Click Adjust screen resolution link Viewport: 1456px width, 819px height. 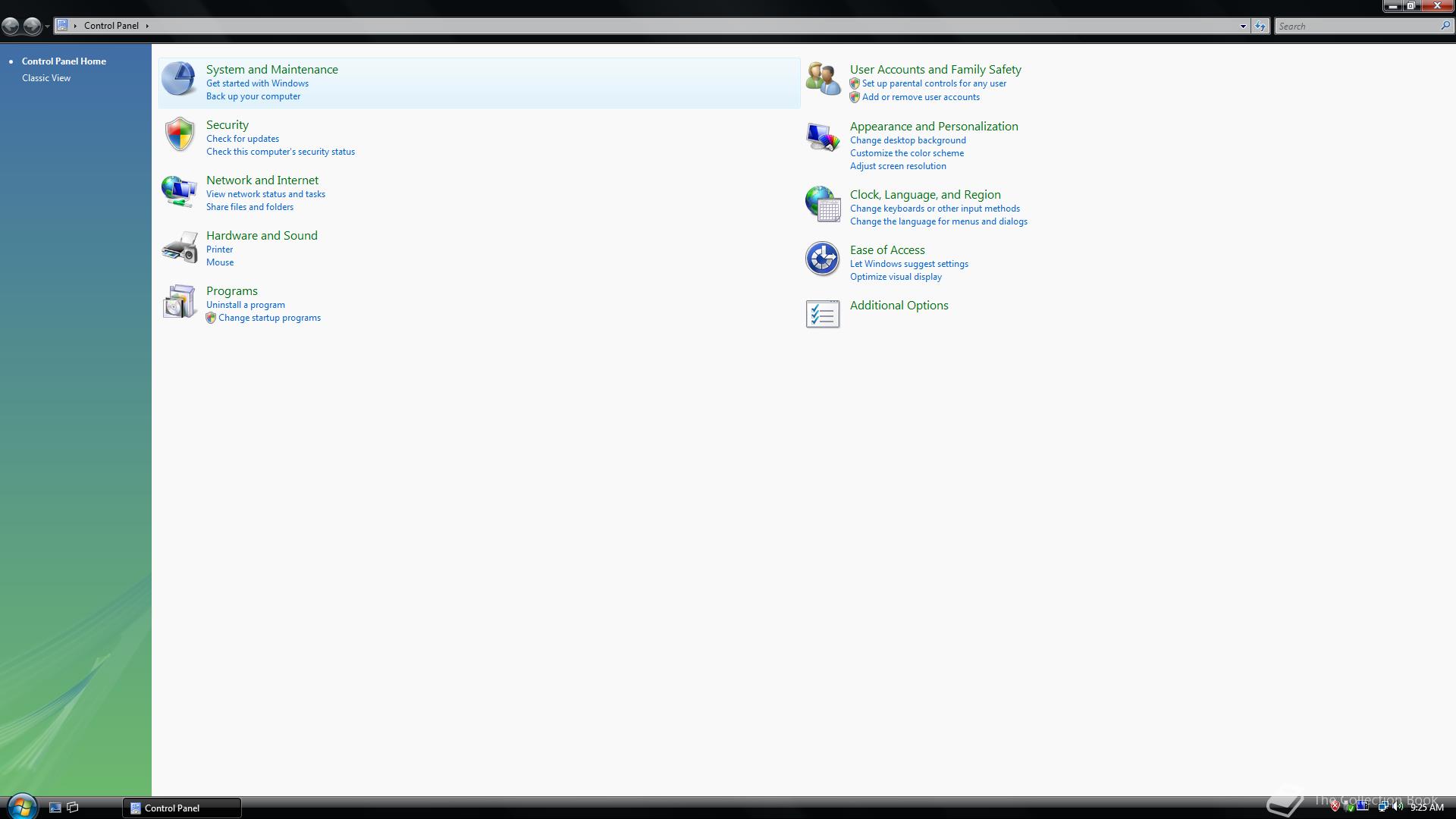(x=897, y=166)
